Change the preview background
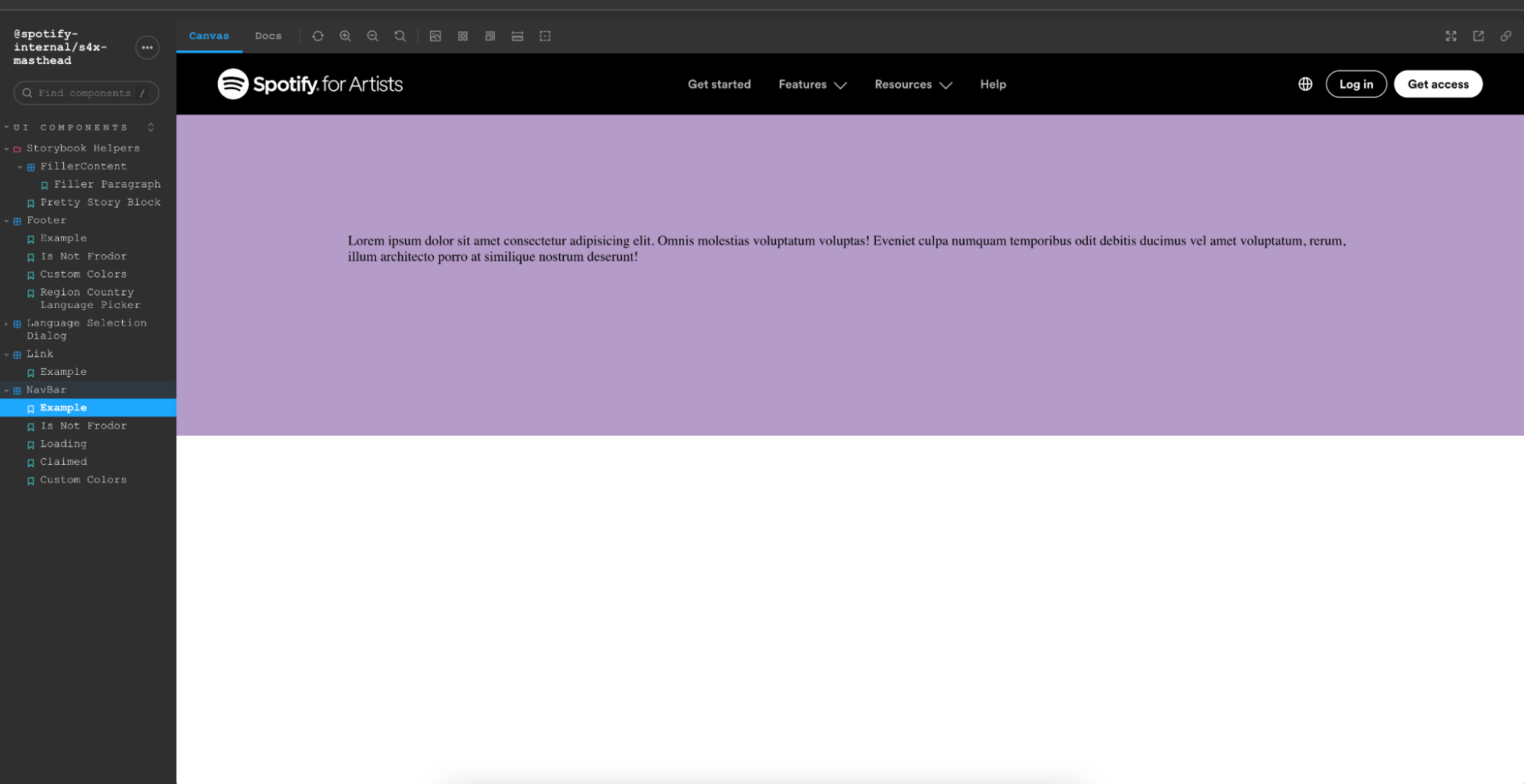 click(435, 36)
